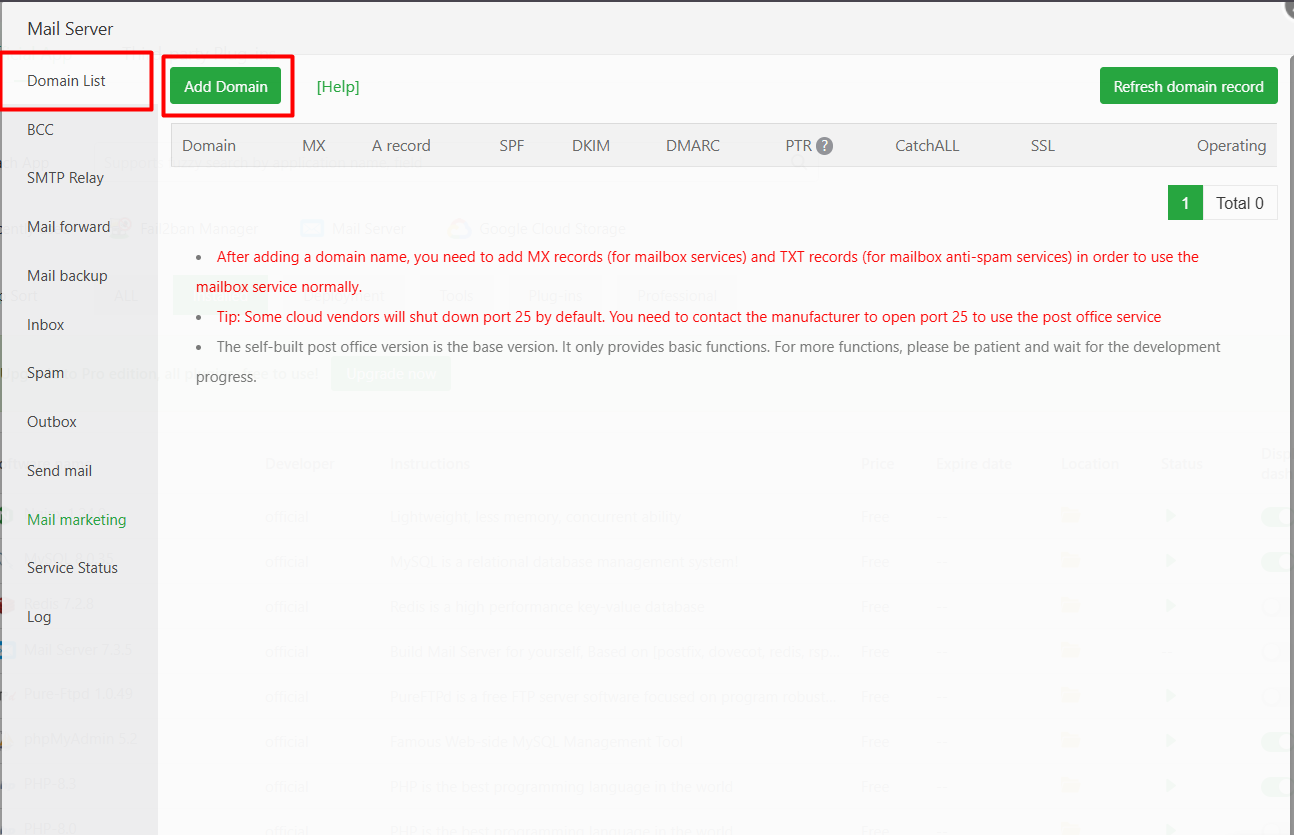1294x835 pixels.
Task: Open the Mail backup section
Action: (x=66, y=275)
